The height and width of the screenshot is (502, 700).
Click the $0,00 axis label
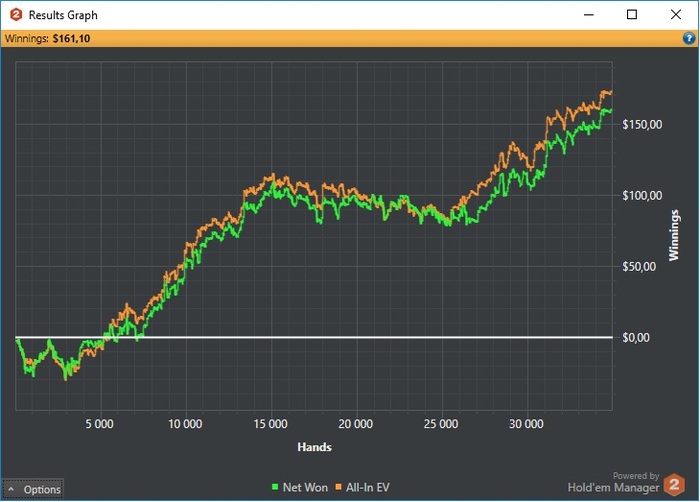(x=636, y=338)
